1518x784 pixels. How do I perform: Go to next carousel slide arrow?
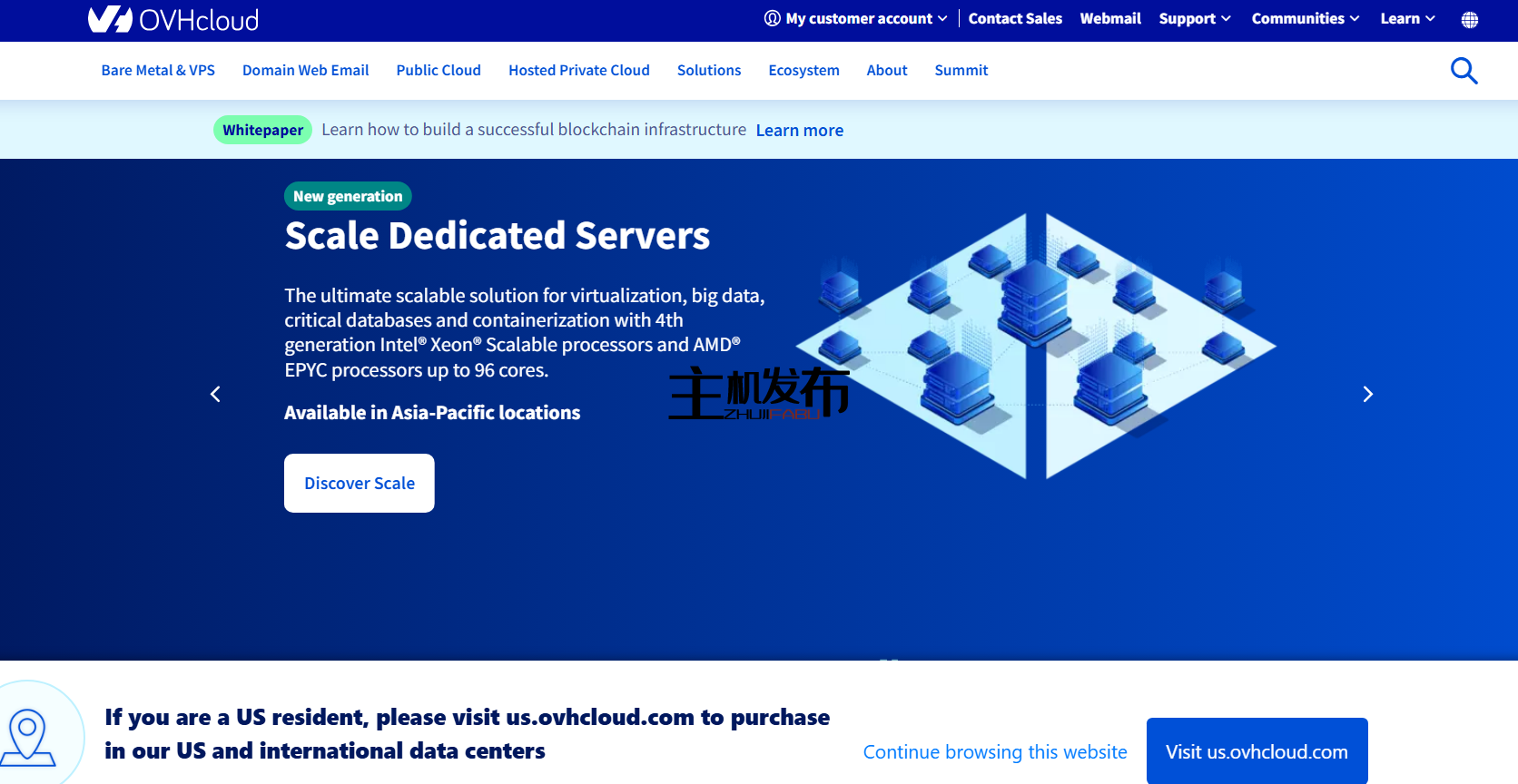click(x=1368, y=394)
